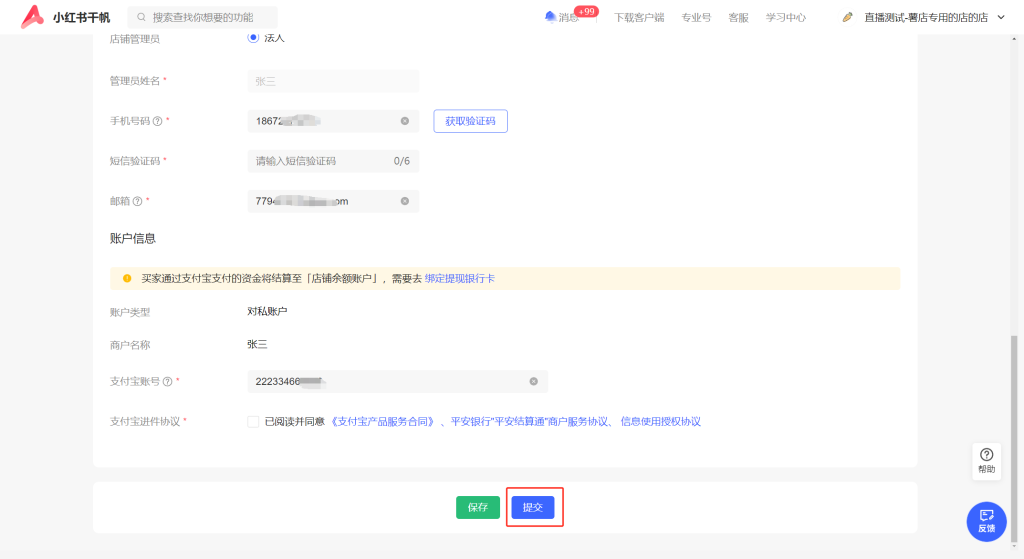Open the 客服 menu item
This screenshot has height=559, width=1024.
click(x=739, y=18)
